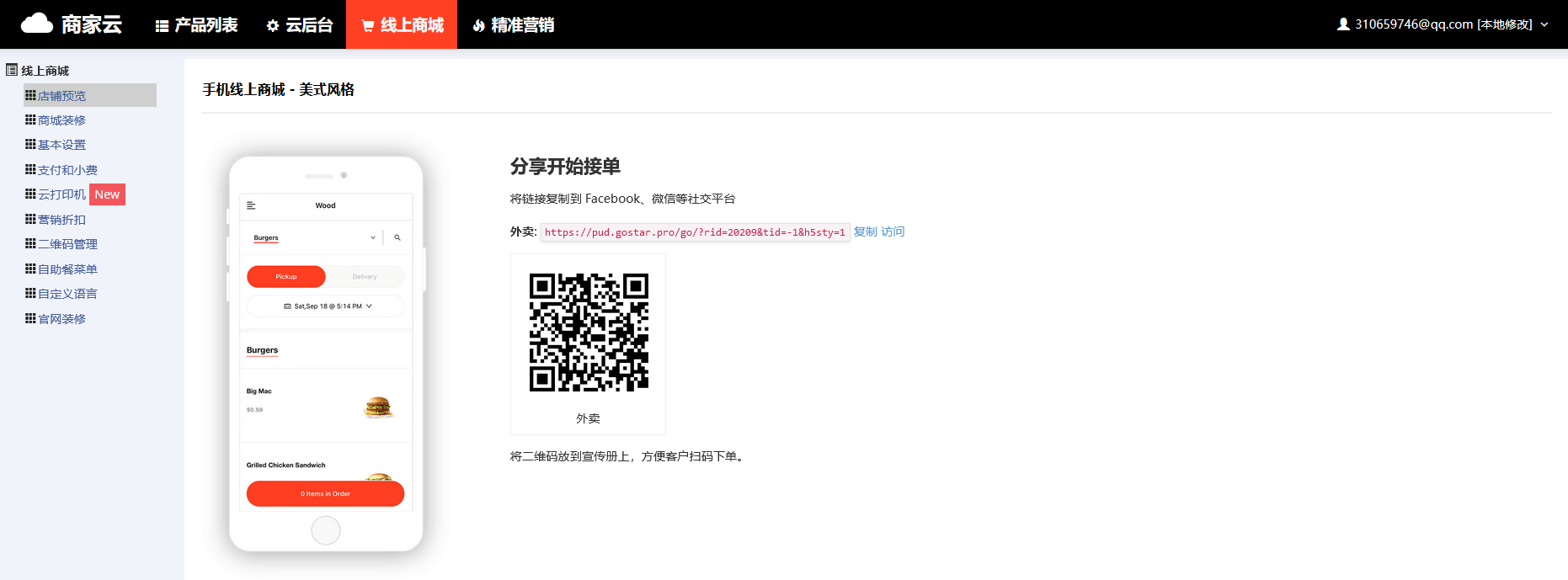Switch to the 线上商城 tab
The image size is (1568, 580).
[402, 25]
